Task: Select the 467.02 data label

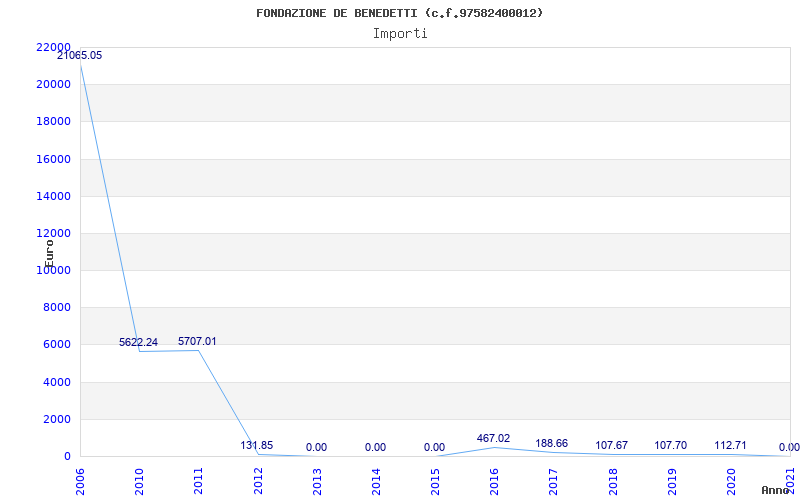Action: click(493, 438)
